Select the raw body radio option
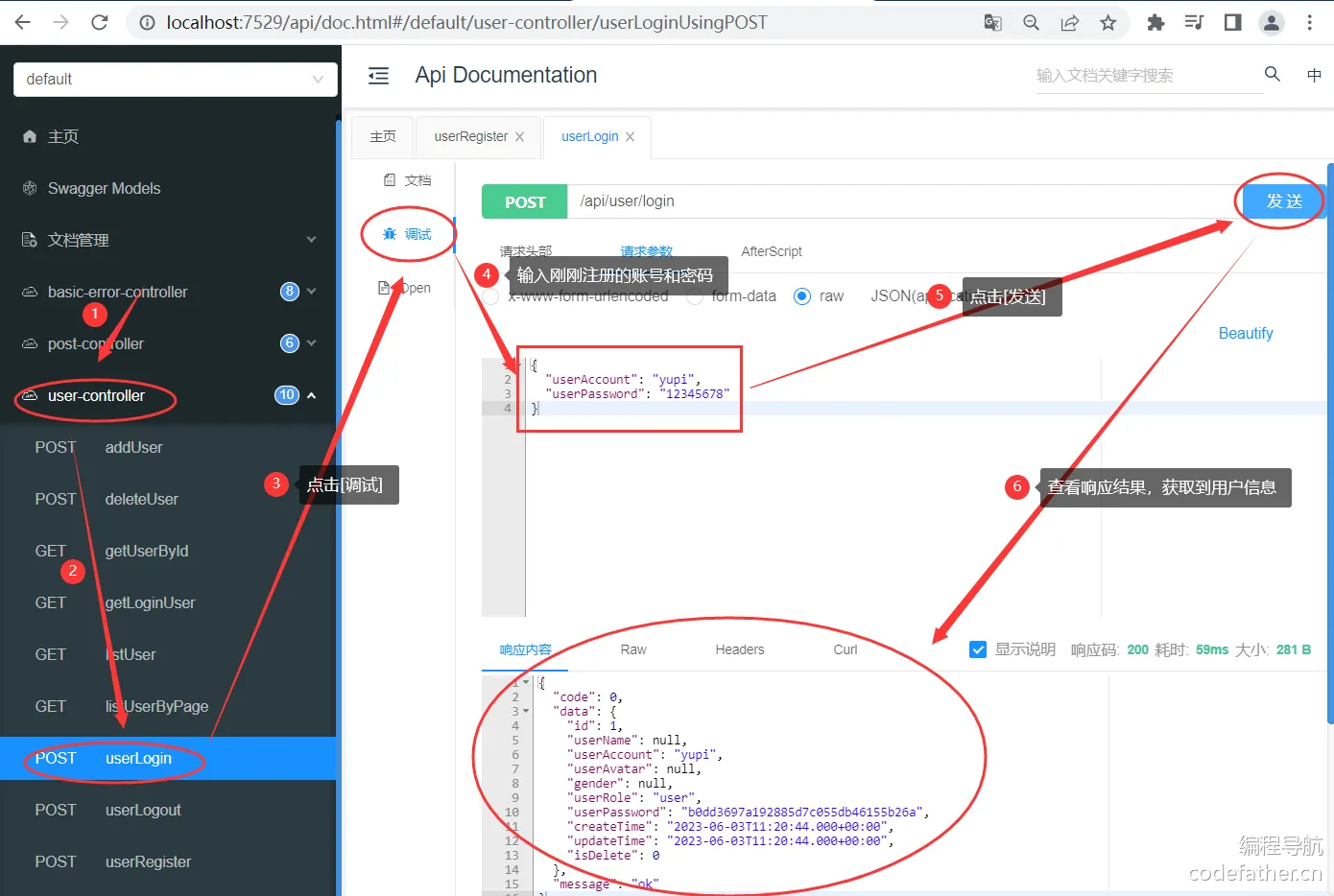 802,296
